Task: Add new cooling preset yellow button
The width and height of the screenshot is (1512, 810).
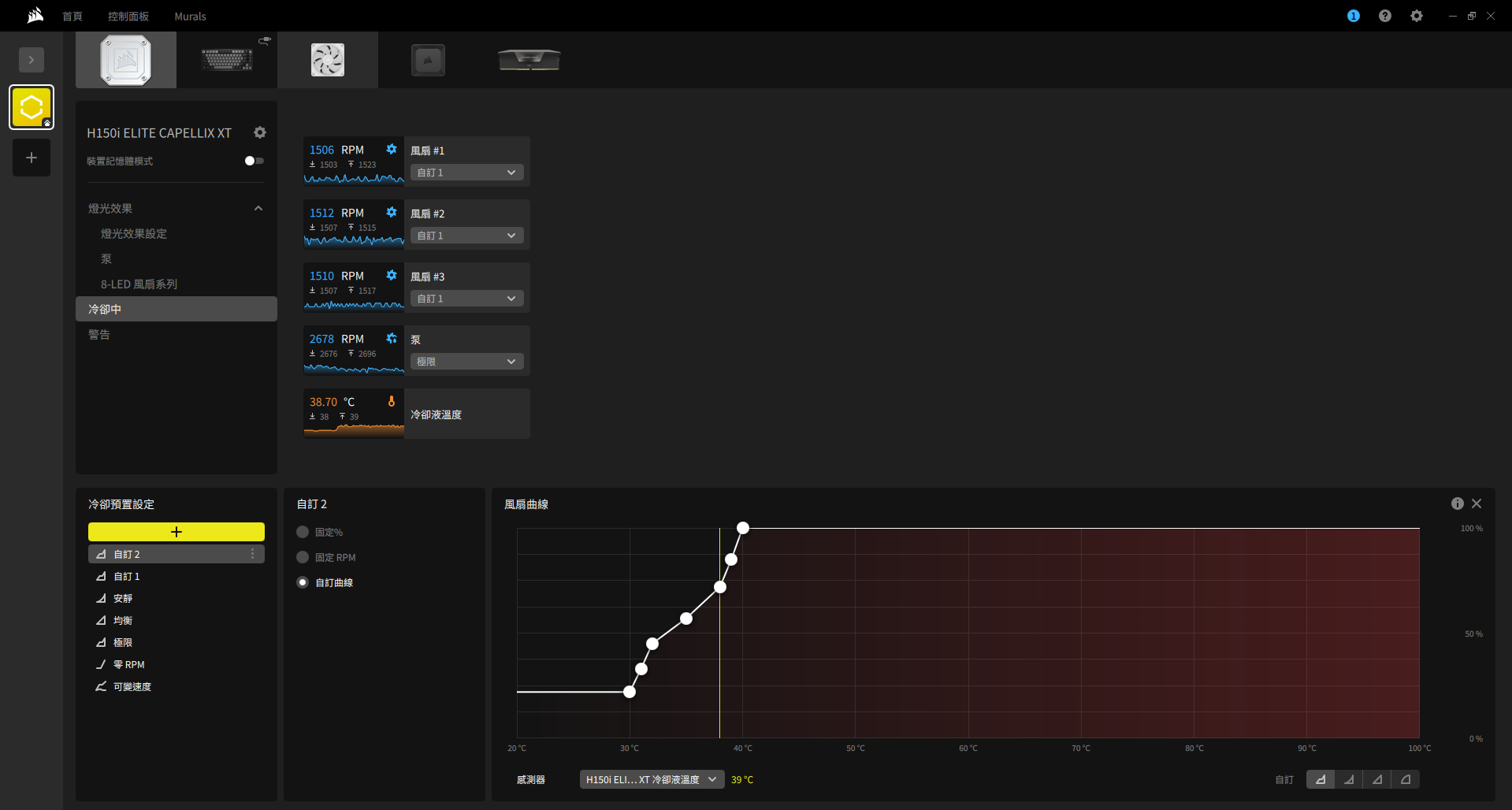Action: (176, 532)
